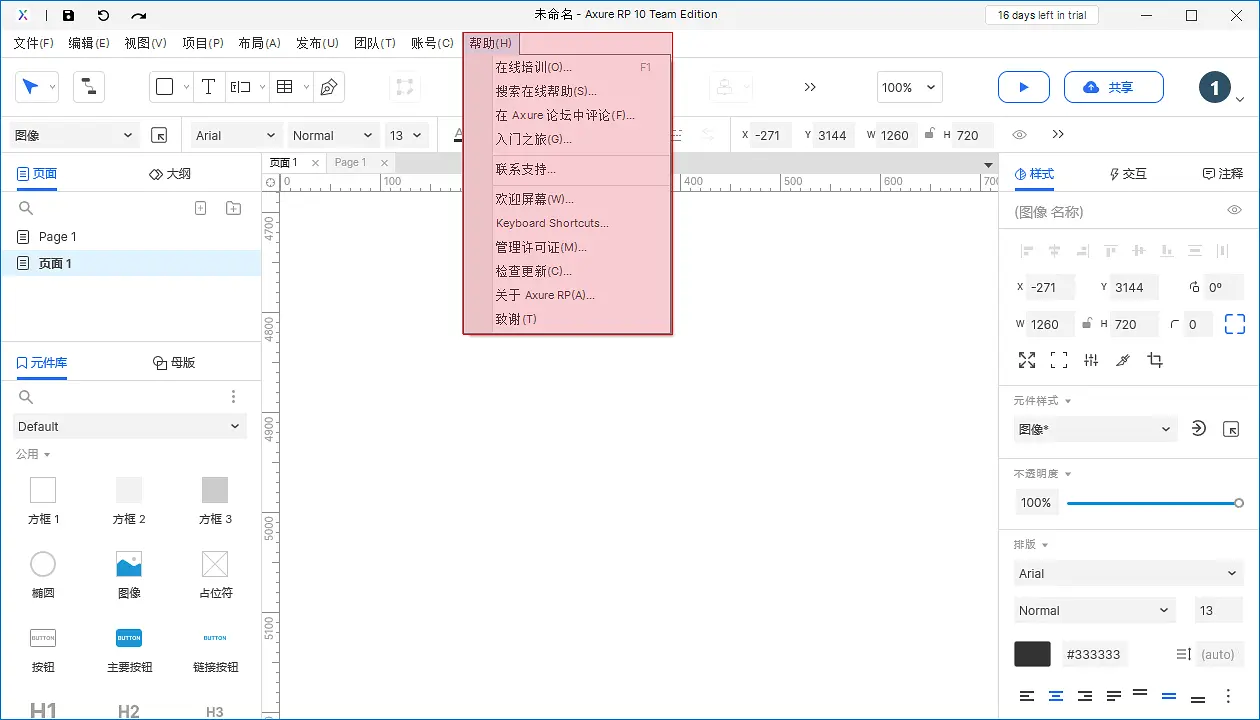The image size is (1260, 720).
Task: Click the 共享 share button
Action: tap(1113, 87)
